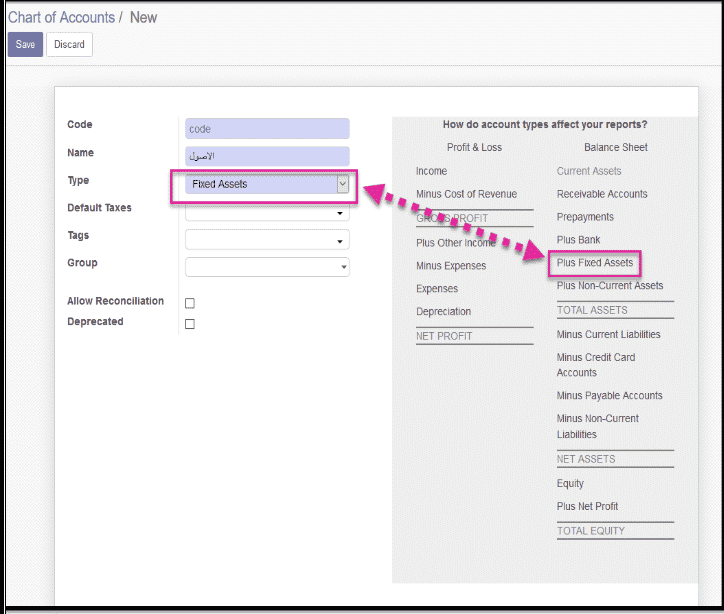Open the Fixed Assets type dropdown arrow
The image size is (724, 614).
click(343, 184)
